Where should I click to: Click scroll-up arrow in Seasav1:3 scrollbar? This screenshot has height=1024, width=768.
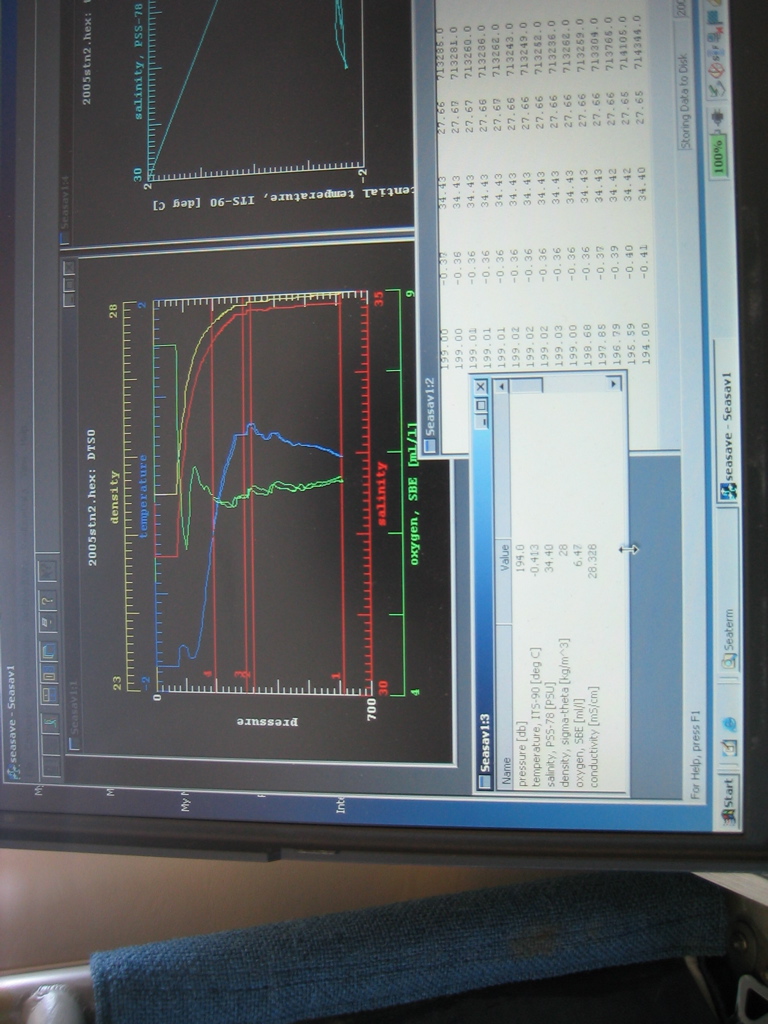[502, 385]
